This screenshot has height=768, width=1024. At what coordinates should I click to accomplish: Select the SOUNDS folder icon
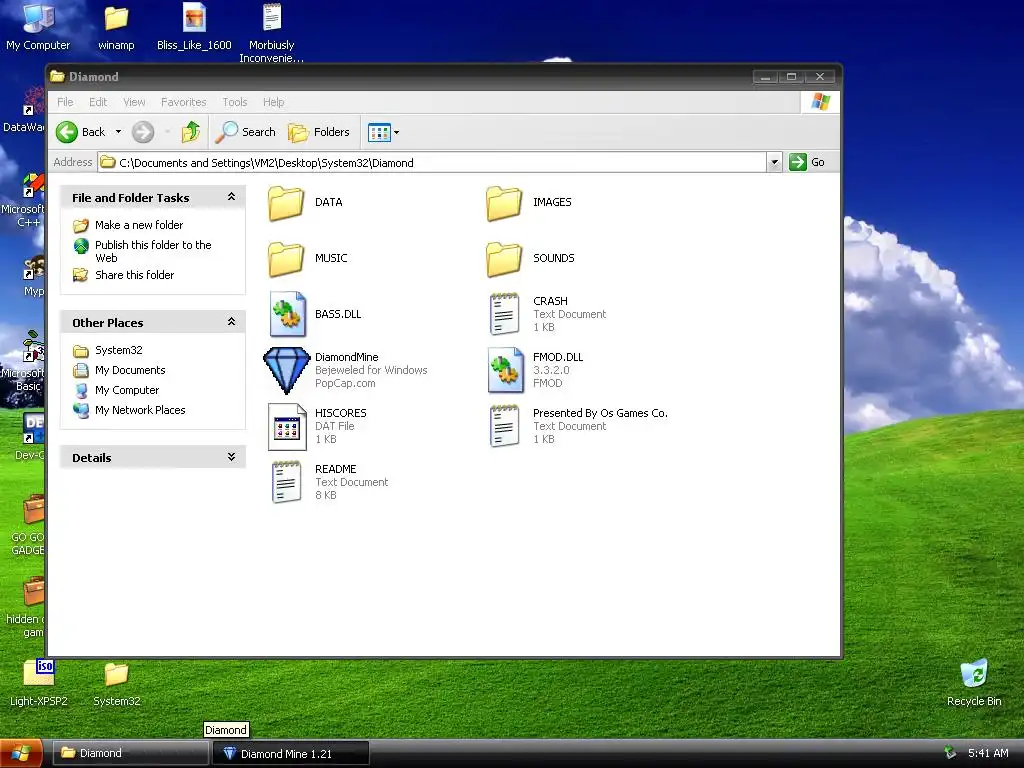(x=504, y=259)
